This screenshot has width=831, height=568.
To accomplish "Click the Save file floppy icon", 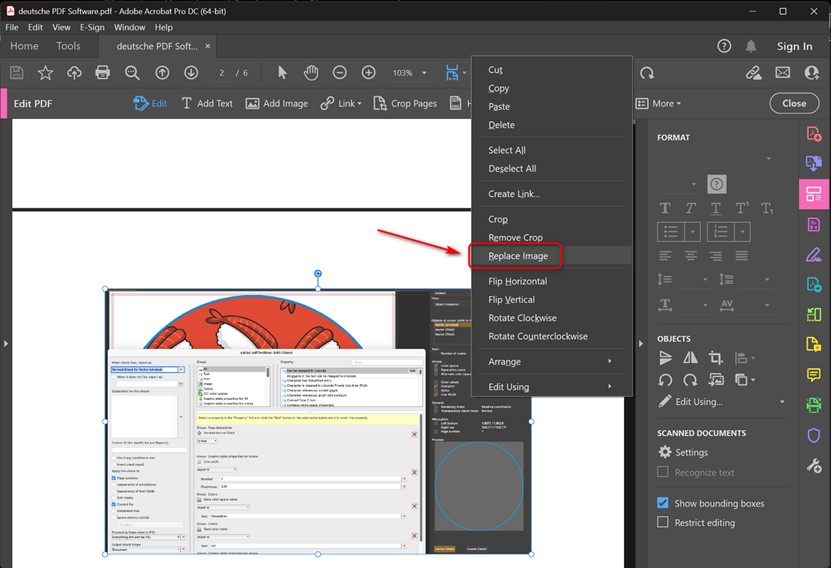I will tap(16, 73).
